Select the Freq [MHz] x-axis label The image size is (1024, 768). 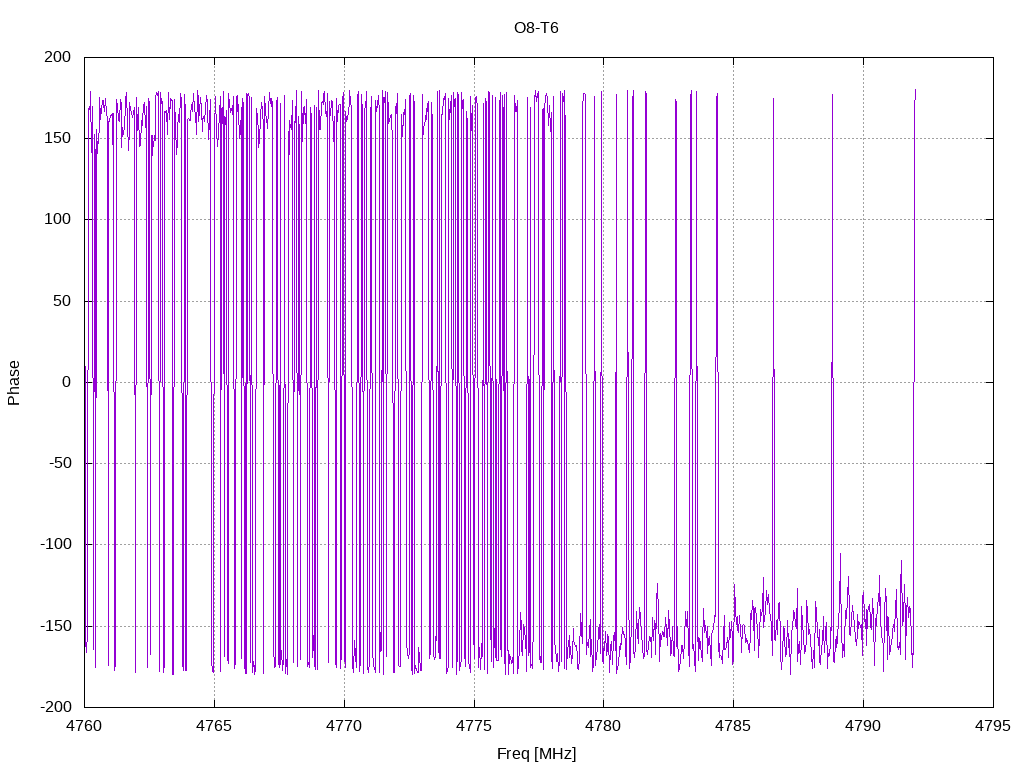click(x=536, y=754)
